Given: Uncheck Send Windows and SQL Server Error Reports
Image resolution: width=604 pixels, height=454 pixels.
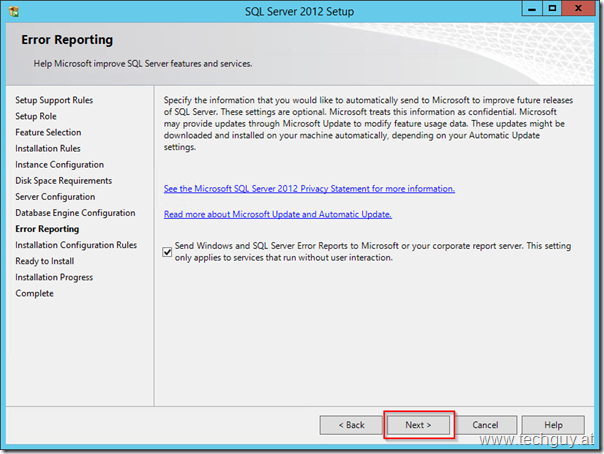Looking at the screenshot, I should tap(167, 252).
